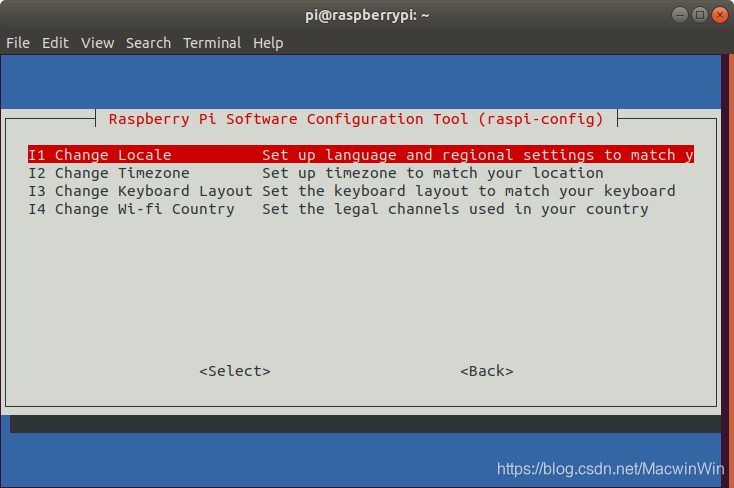Click the raspi-config dialog title text
The height and width of the screenshot is (488, 734).
pyautogui.click(x=356, y=119)
